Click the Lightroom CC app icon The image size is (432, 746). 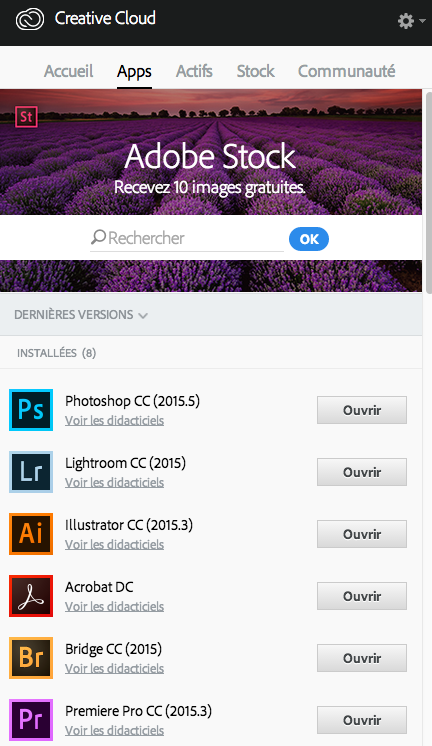(x=31, y=471)
